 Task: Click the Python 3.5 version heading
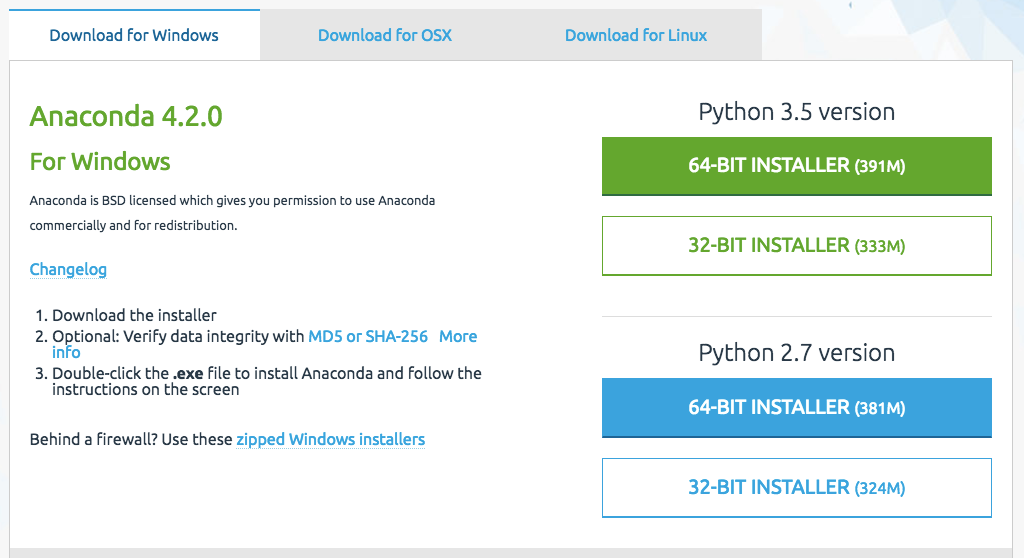pyautogui.click(x=797, y=112)
